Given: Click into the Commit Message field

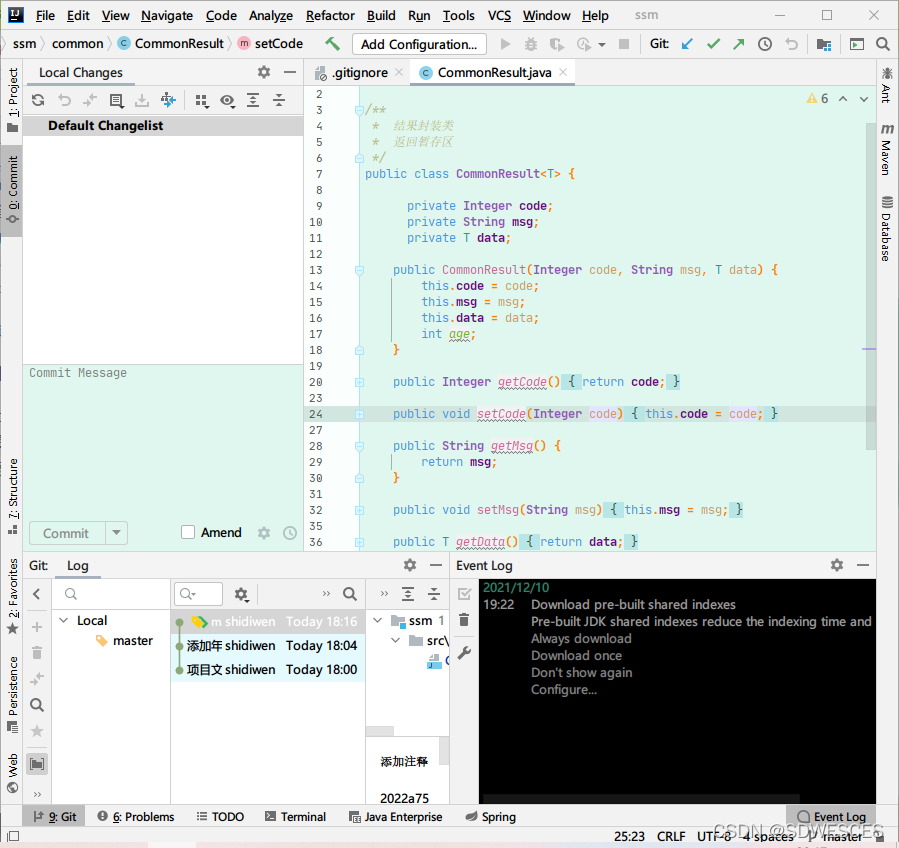Looking at the screenshot, I should 163,441.
